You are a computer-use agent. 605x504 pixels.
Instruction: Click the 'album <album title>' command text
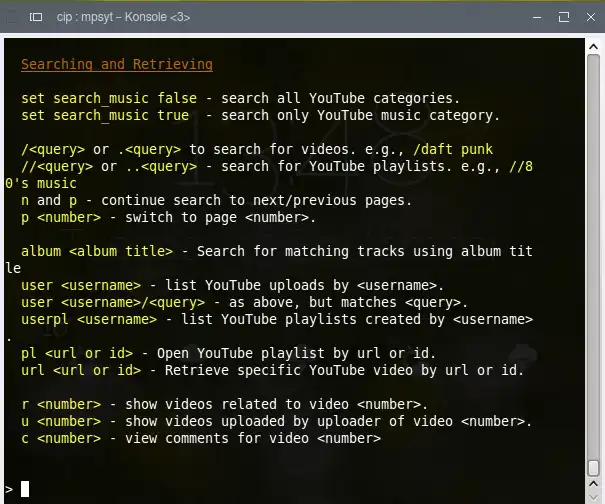click(x=97, y=251)
